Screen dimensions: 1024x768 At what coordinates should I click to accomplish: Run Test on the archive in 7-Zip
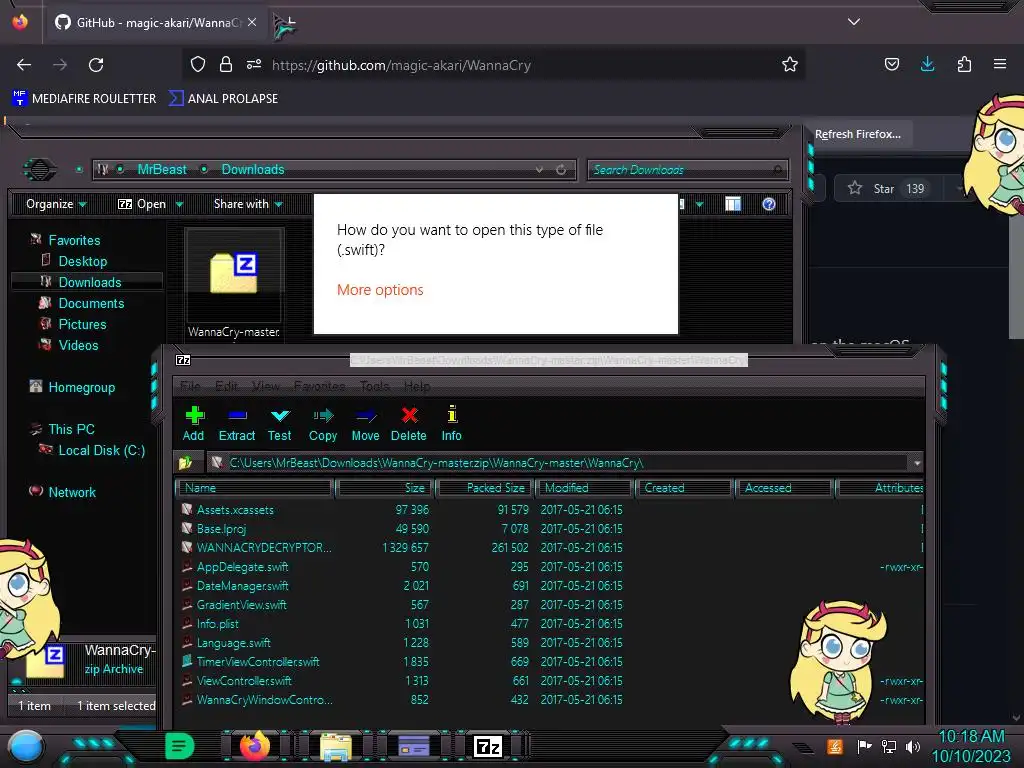click(280, 424)
